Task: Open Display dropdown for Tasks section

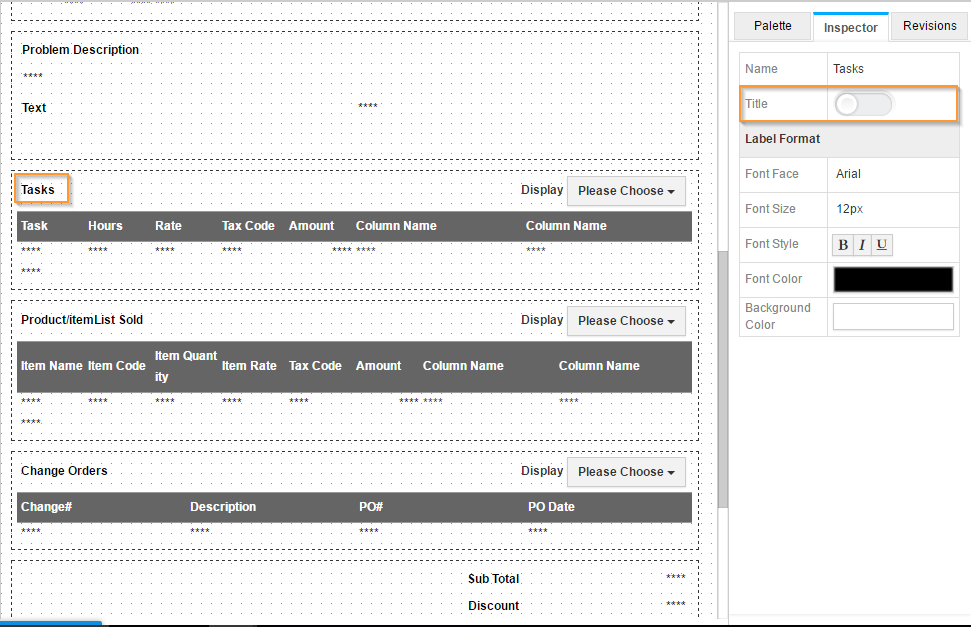Action: coord(626,191)
